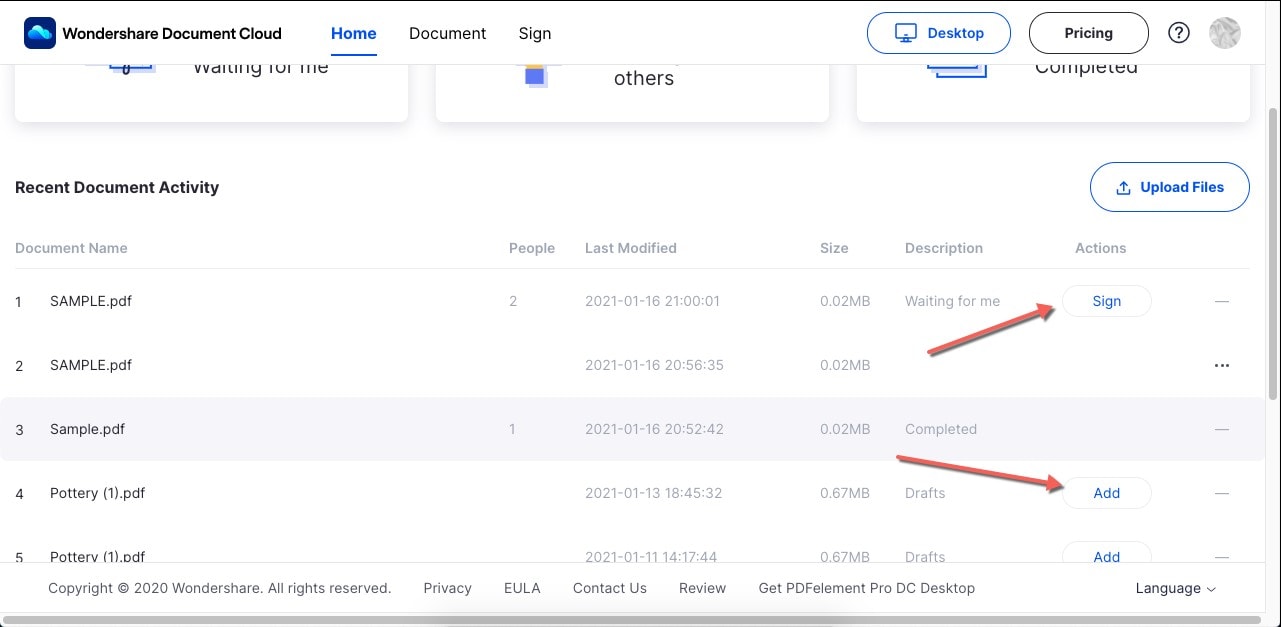Click the monitor icon in Desktop button

pyautogui.click(x=906, y=33)
